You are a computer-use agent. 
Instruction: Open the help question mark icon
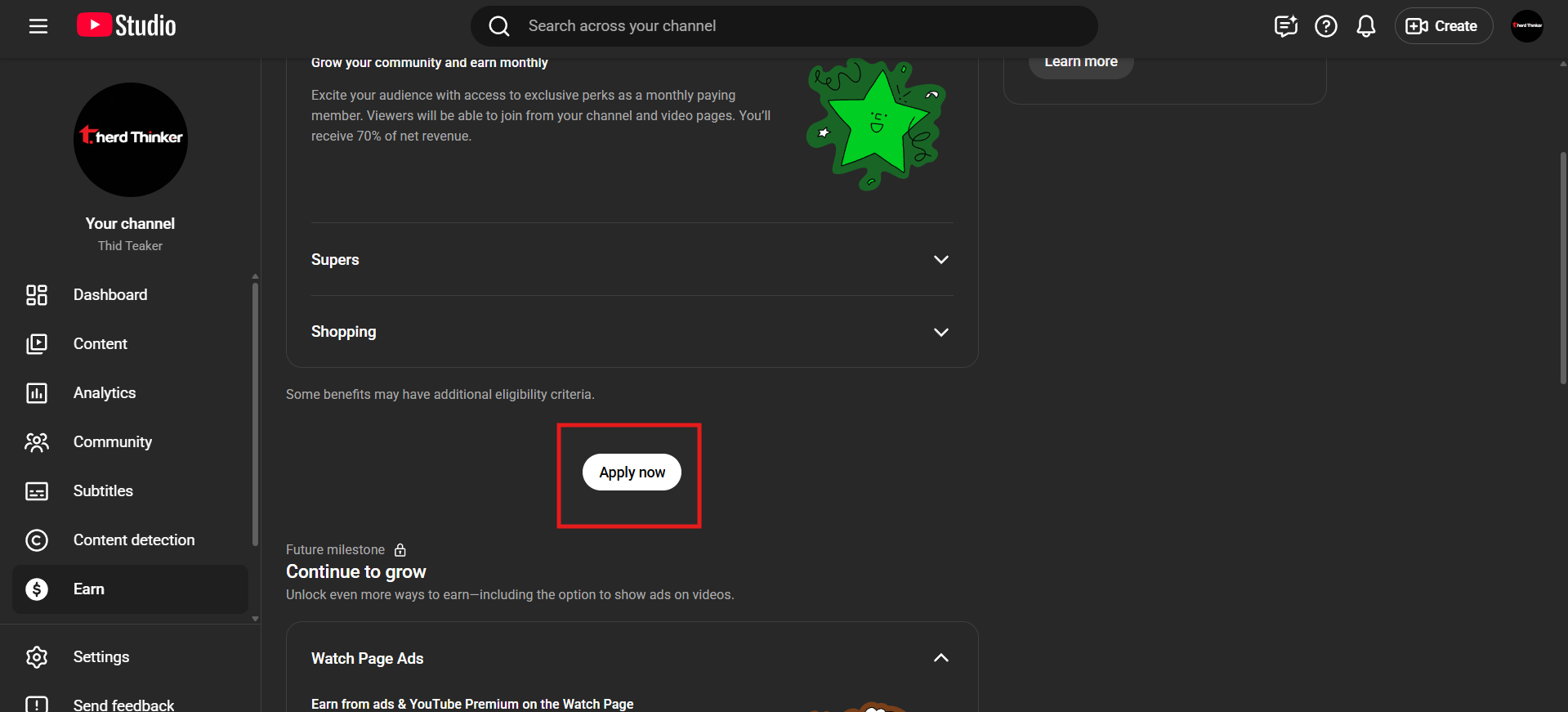[x=1325, y=26]
